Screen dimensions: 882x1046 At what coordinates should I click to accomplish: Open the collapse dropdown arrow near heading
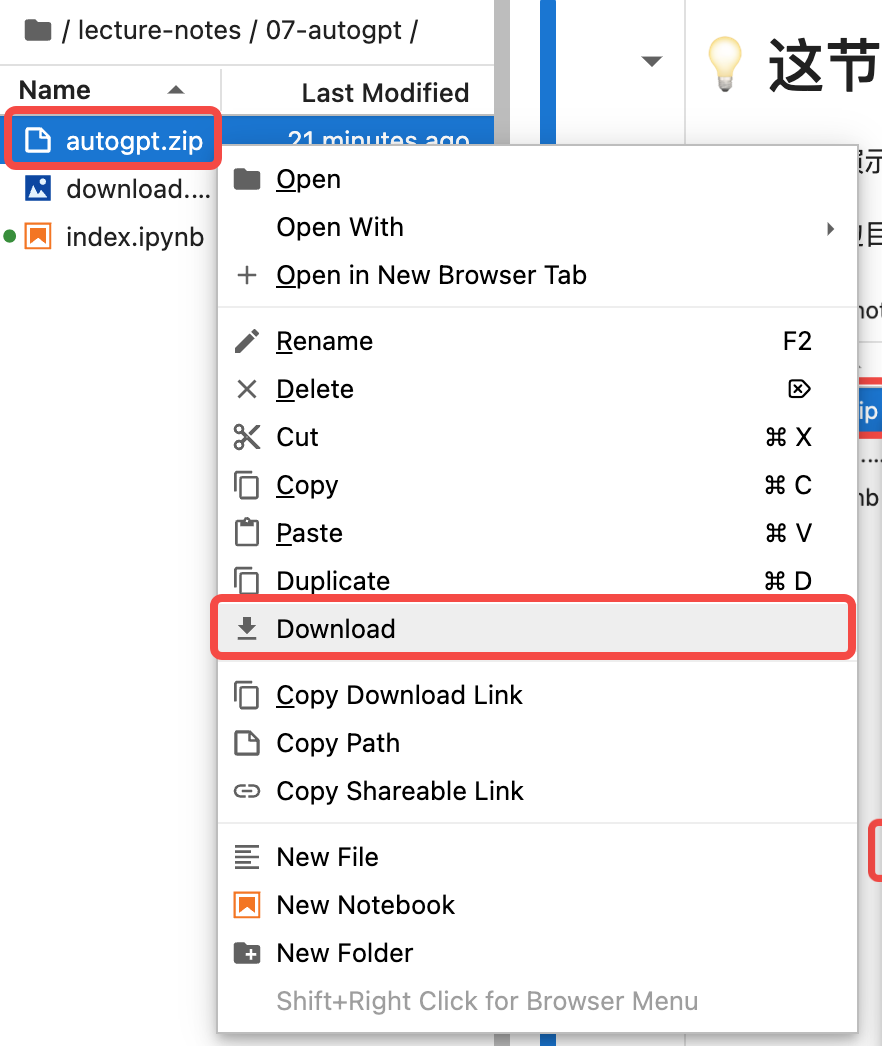tap(651, 61)
